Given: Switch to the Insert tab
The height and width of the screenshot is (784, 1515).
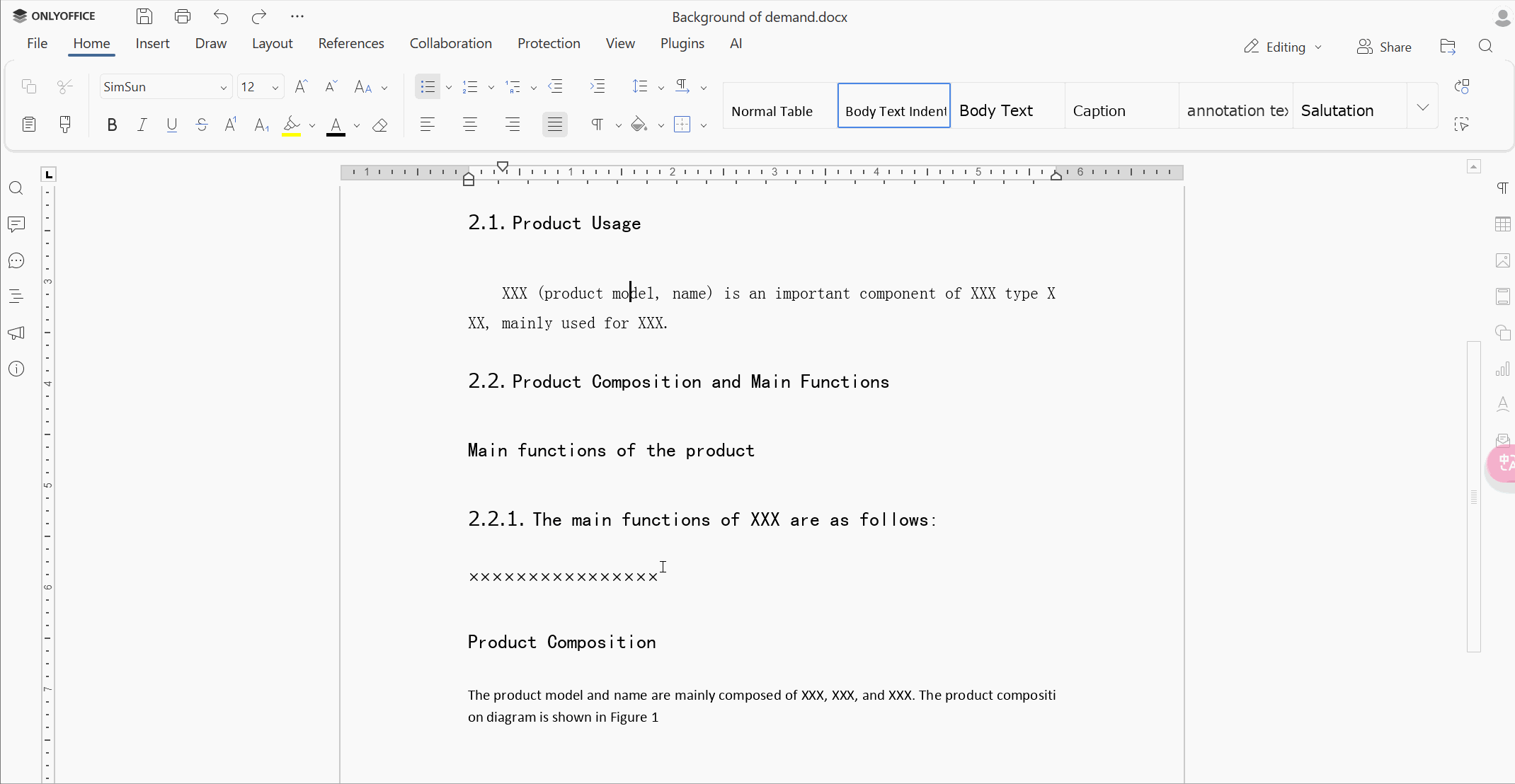Looking at the screenshot, I should (152, 43).
